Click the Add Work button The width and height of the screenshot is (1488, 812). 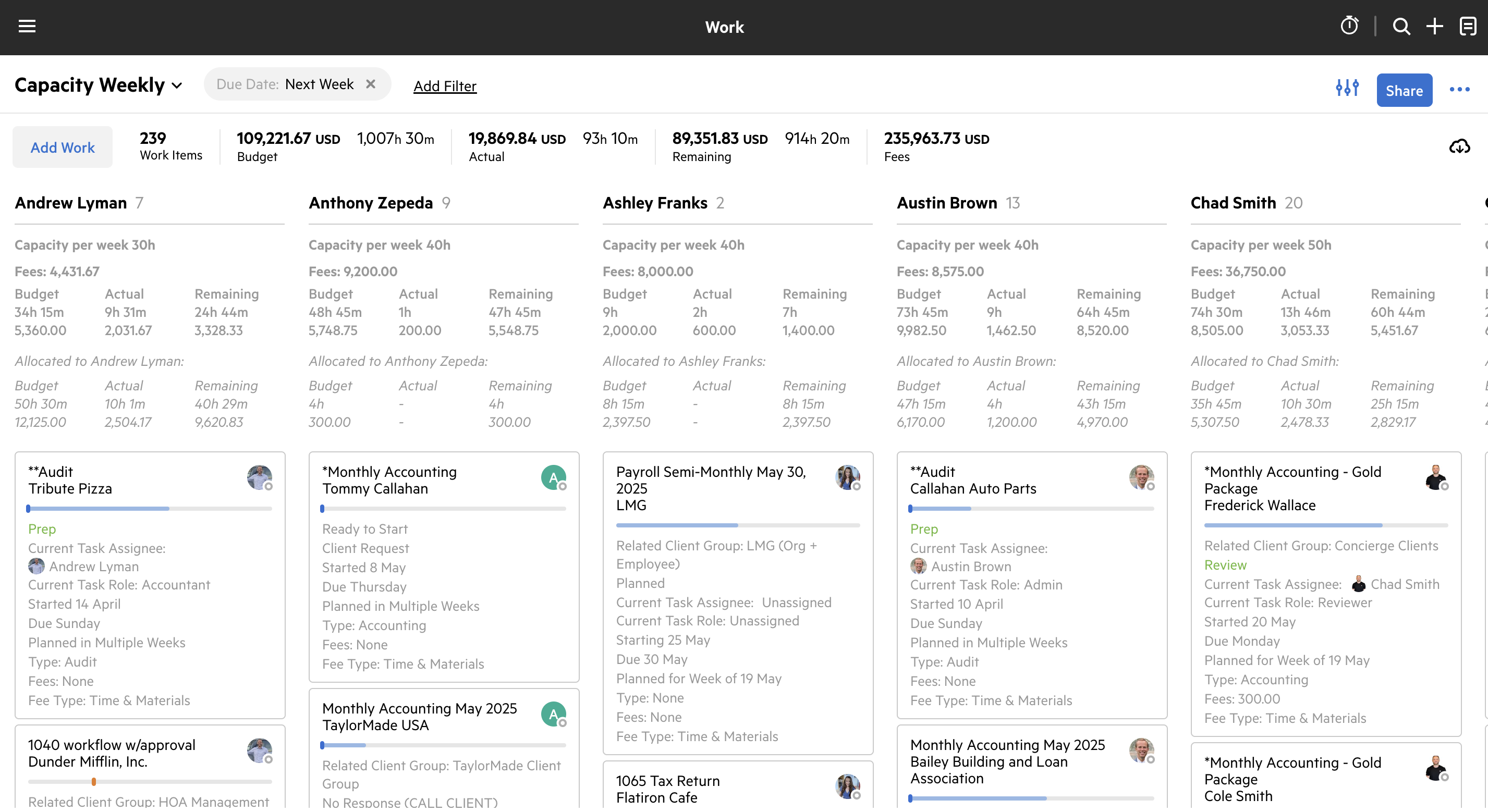(63, 148)
